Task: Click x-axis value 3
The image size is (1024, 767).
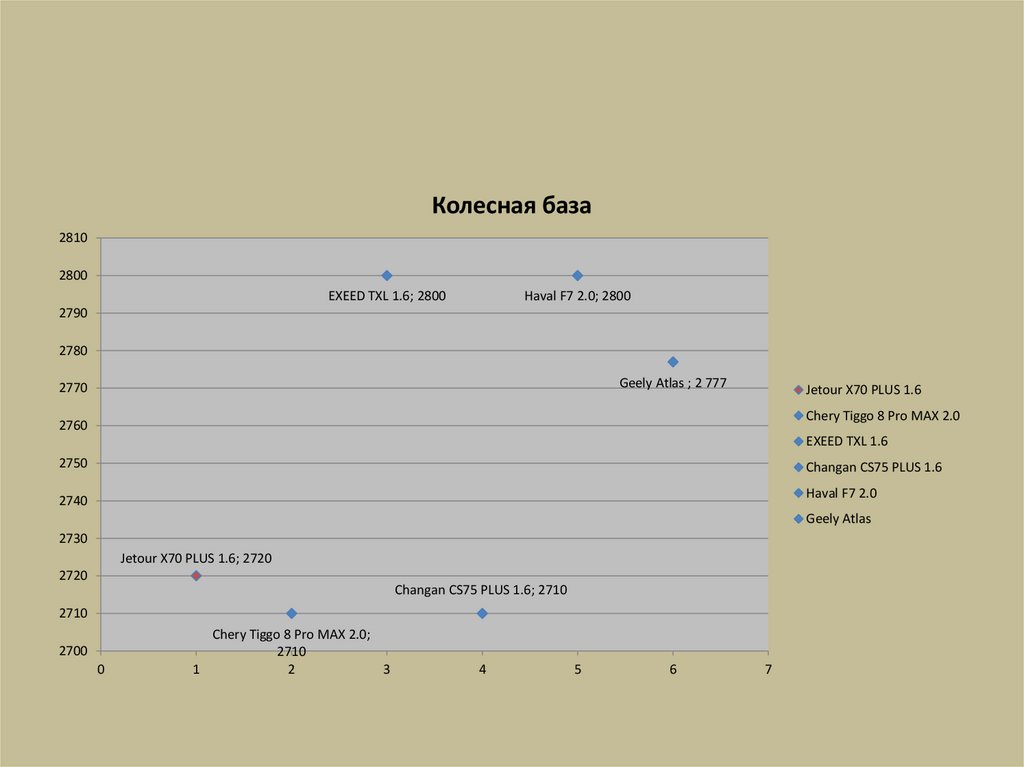Action: (387, 670)
